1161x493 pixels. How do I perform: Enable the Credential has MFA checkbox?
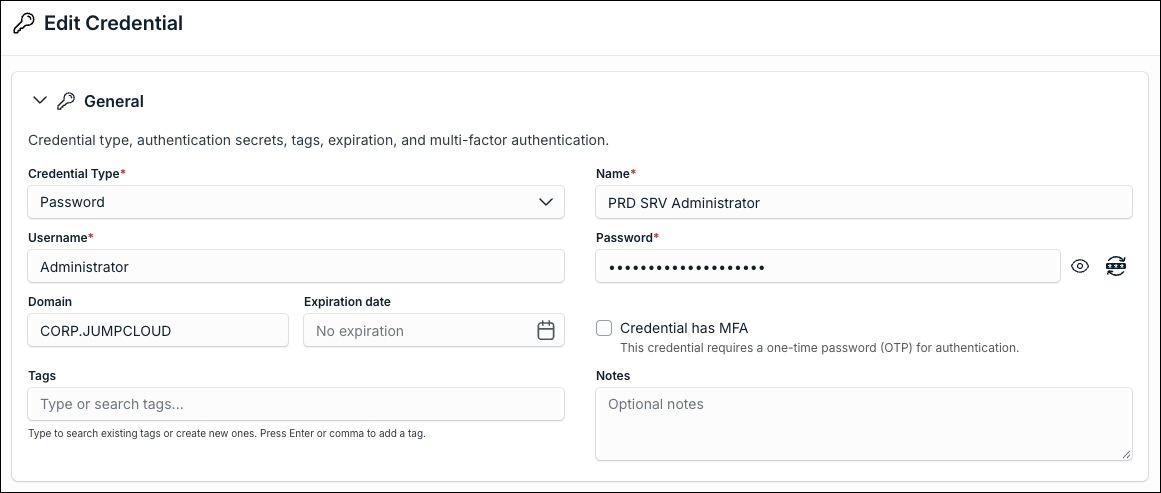(604, 328)
